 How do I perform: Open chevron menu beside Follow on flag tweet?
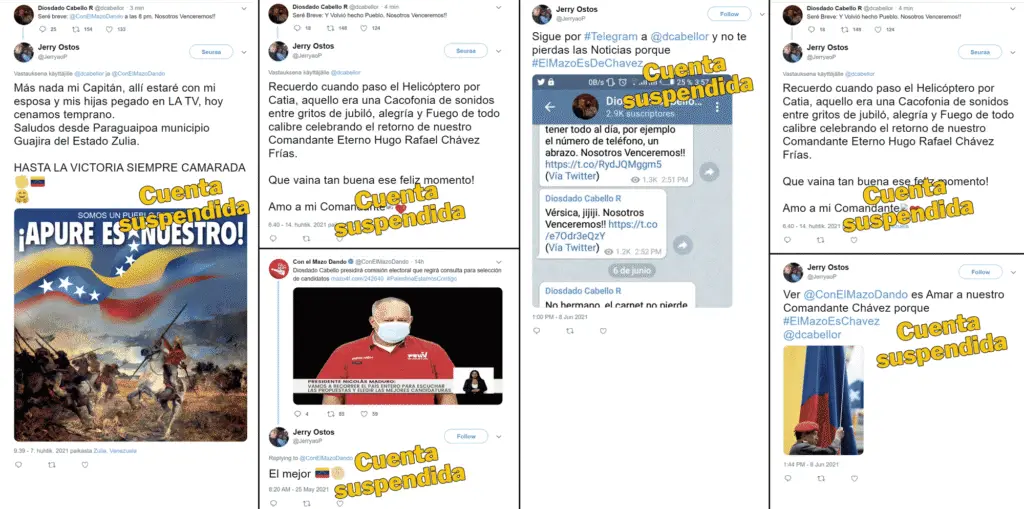pyautogui.click(x=1013, y=272)
